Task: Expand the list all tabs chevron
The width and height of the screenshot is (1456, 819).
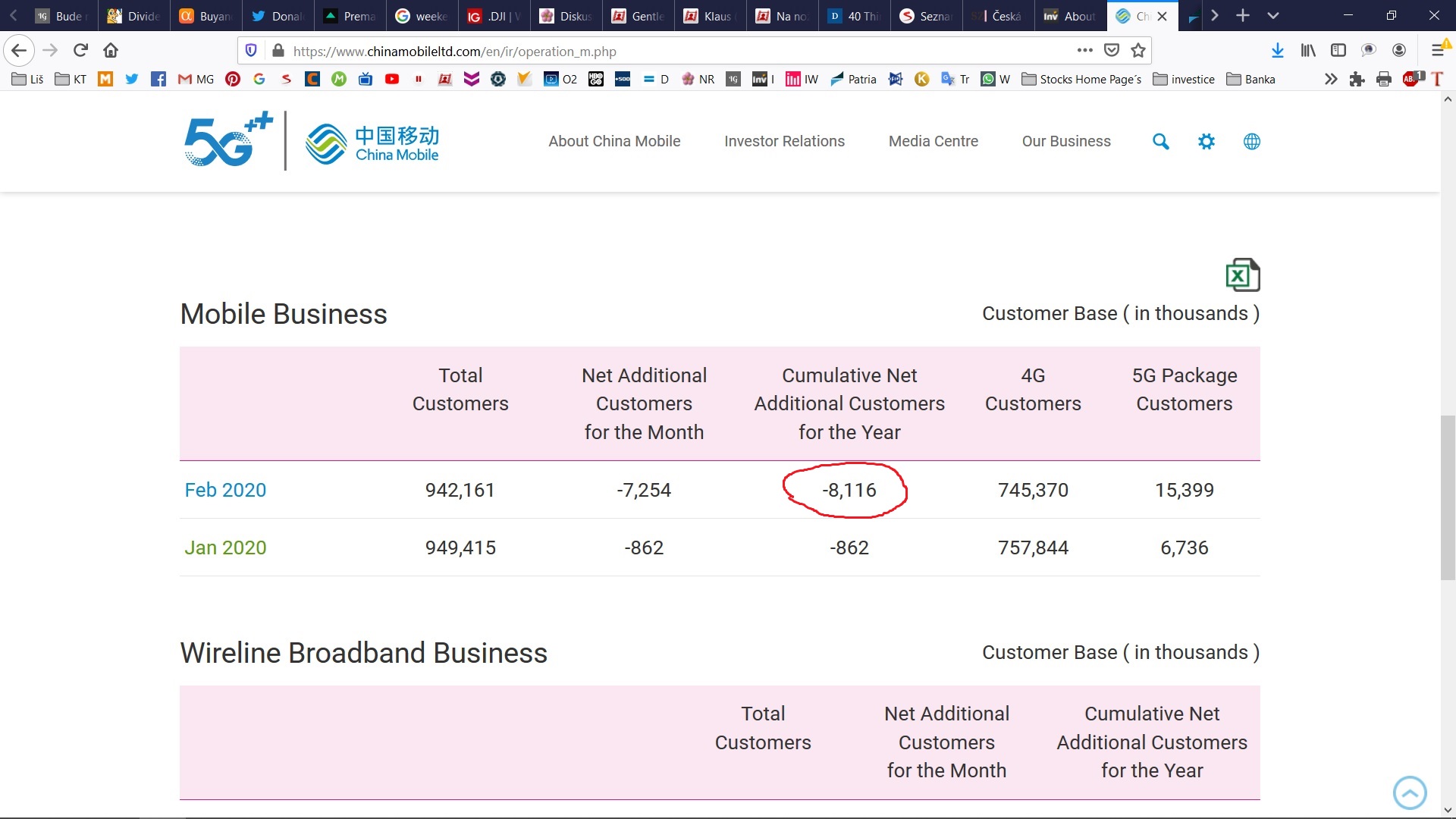Action: coord(1272,16)
